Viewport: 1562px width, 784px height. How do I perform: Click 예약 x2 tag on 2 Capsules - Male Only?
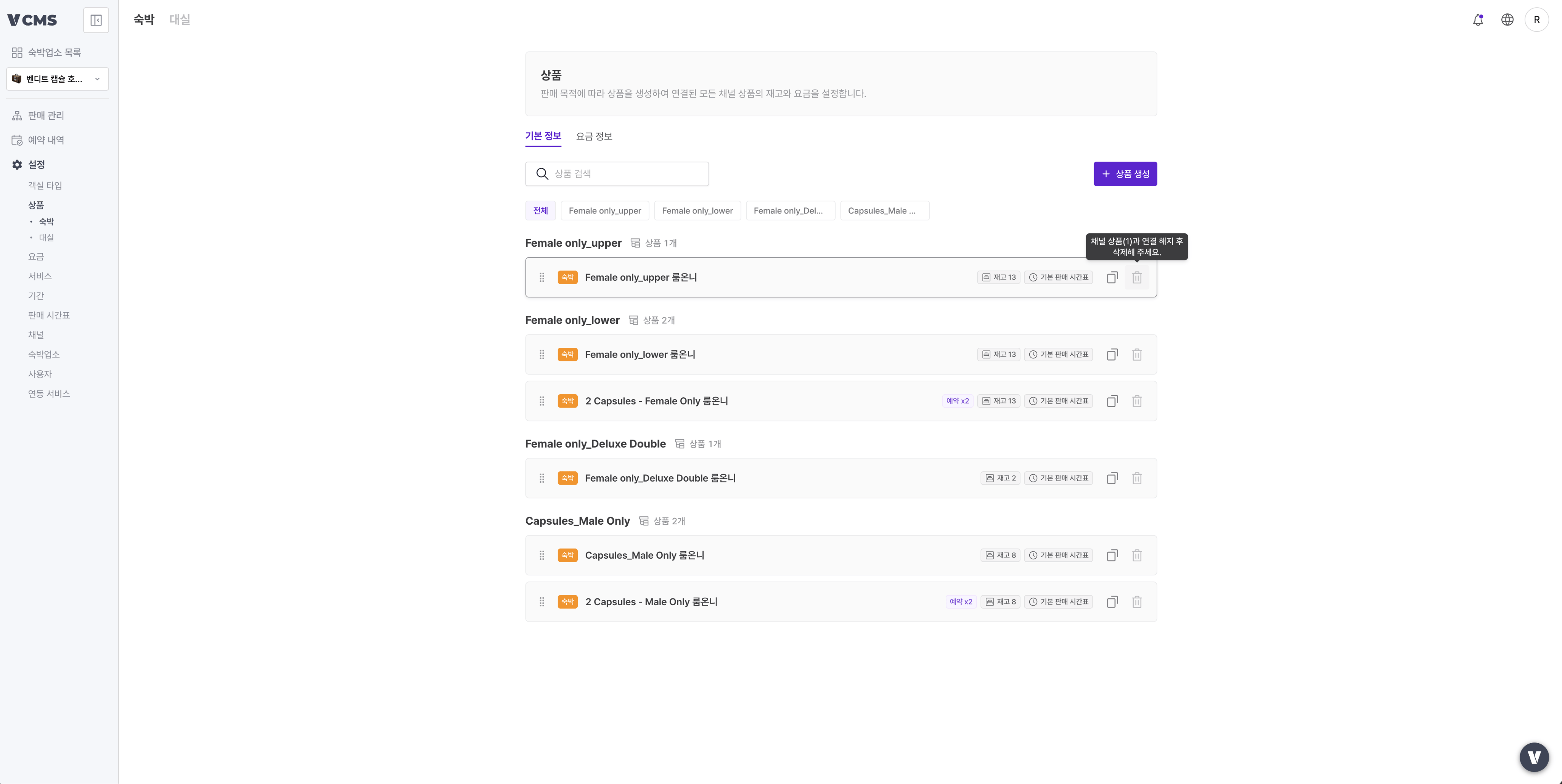coord(961,602)
